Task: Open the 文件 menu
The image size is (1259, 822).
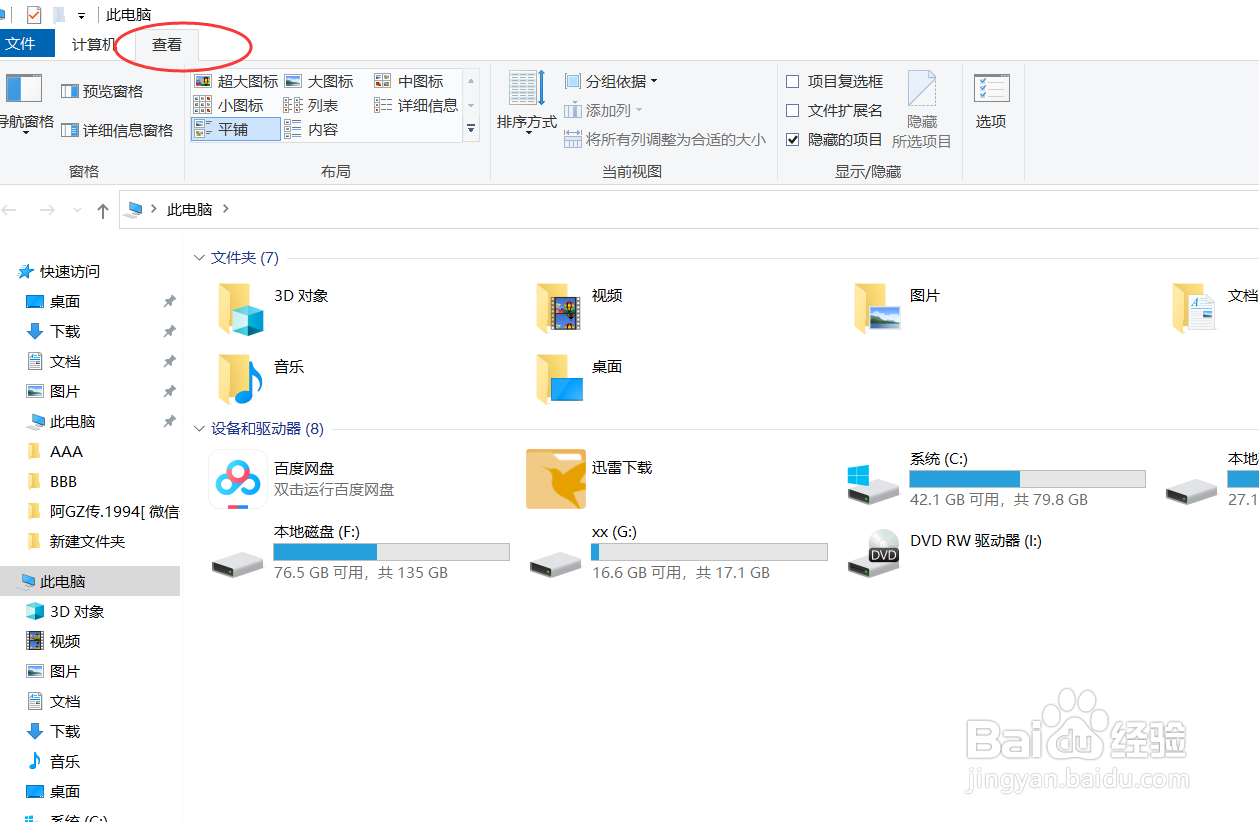Action: pos(27,43)
